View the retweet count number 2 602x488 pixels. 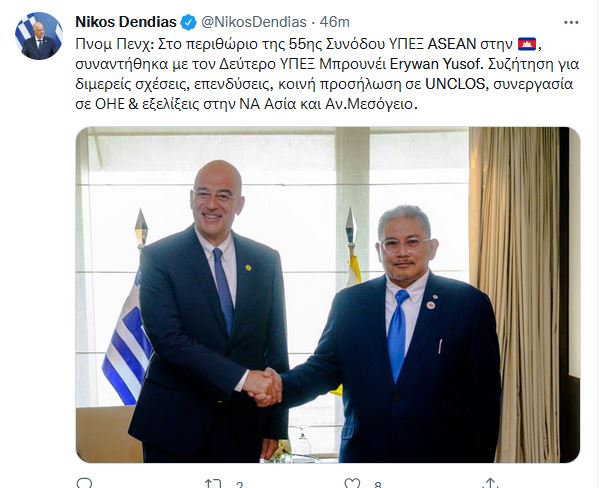(x=240, y=485)
